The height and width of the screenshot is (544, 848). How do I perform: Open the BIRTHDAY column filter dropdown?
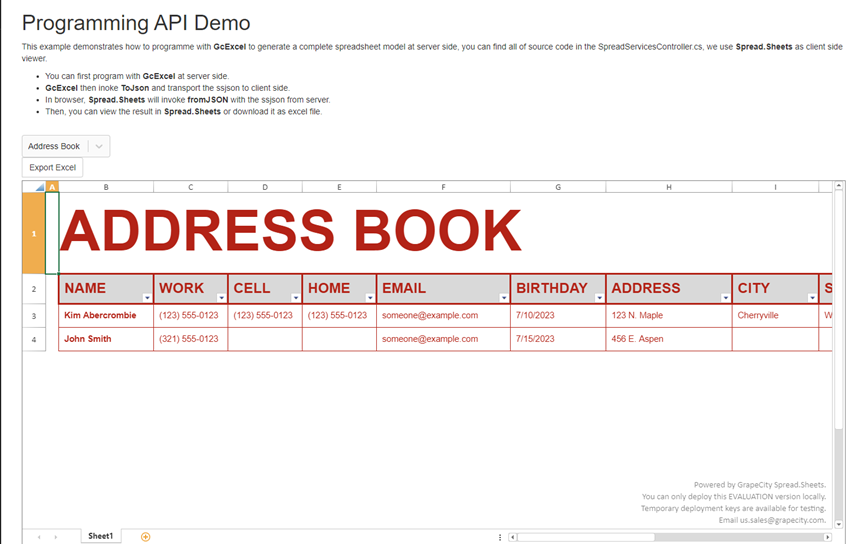[599, 298]
